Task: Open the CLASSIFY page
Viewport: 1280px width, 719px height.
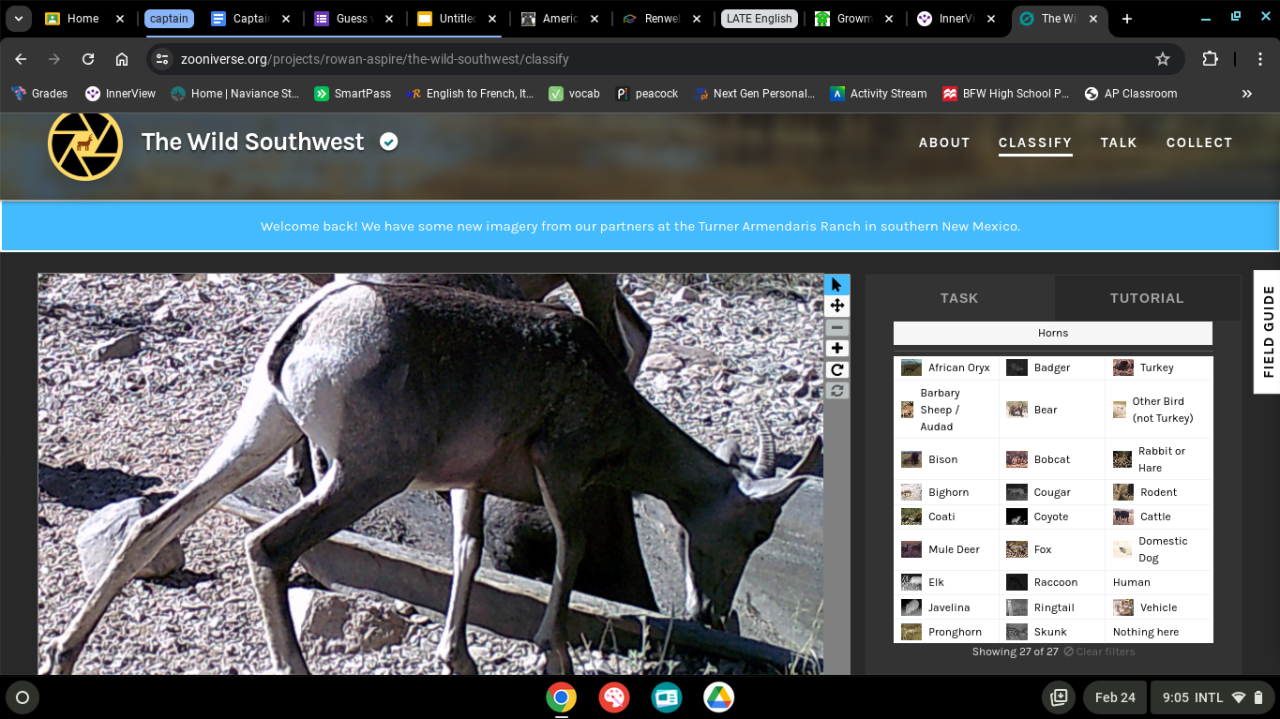Action: (1035, 143)
